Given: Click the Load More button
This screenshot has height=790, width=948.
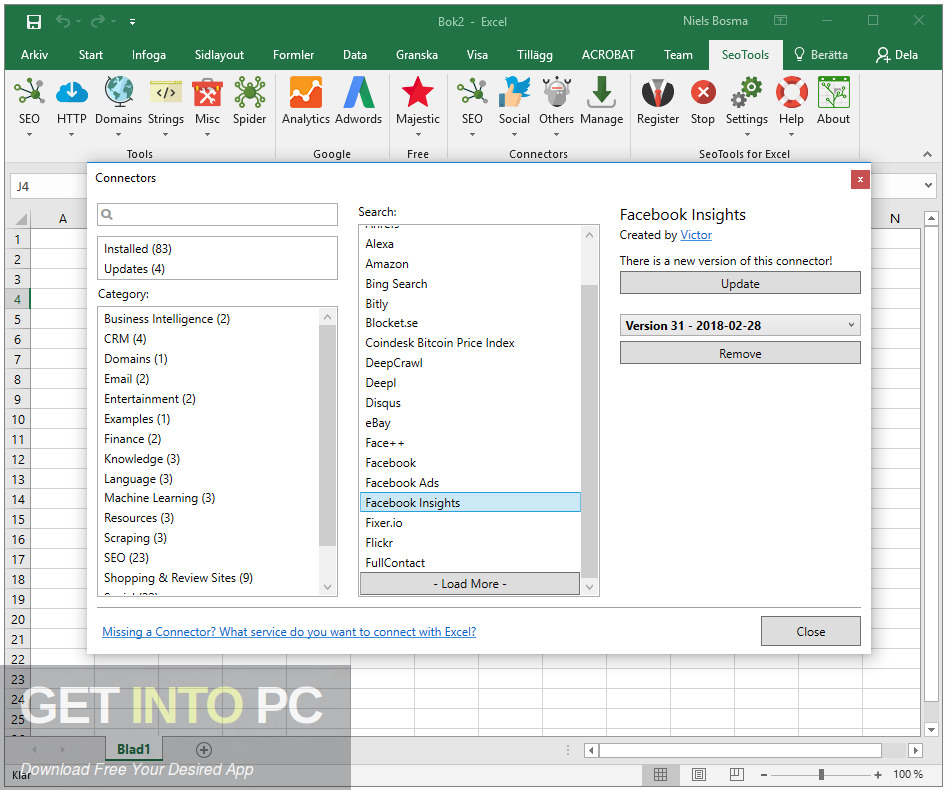Looking at the screenshot, I should point(470,584).
